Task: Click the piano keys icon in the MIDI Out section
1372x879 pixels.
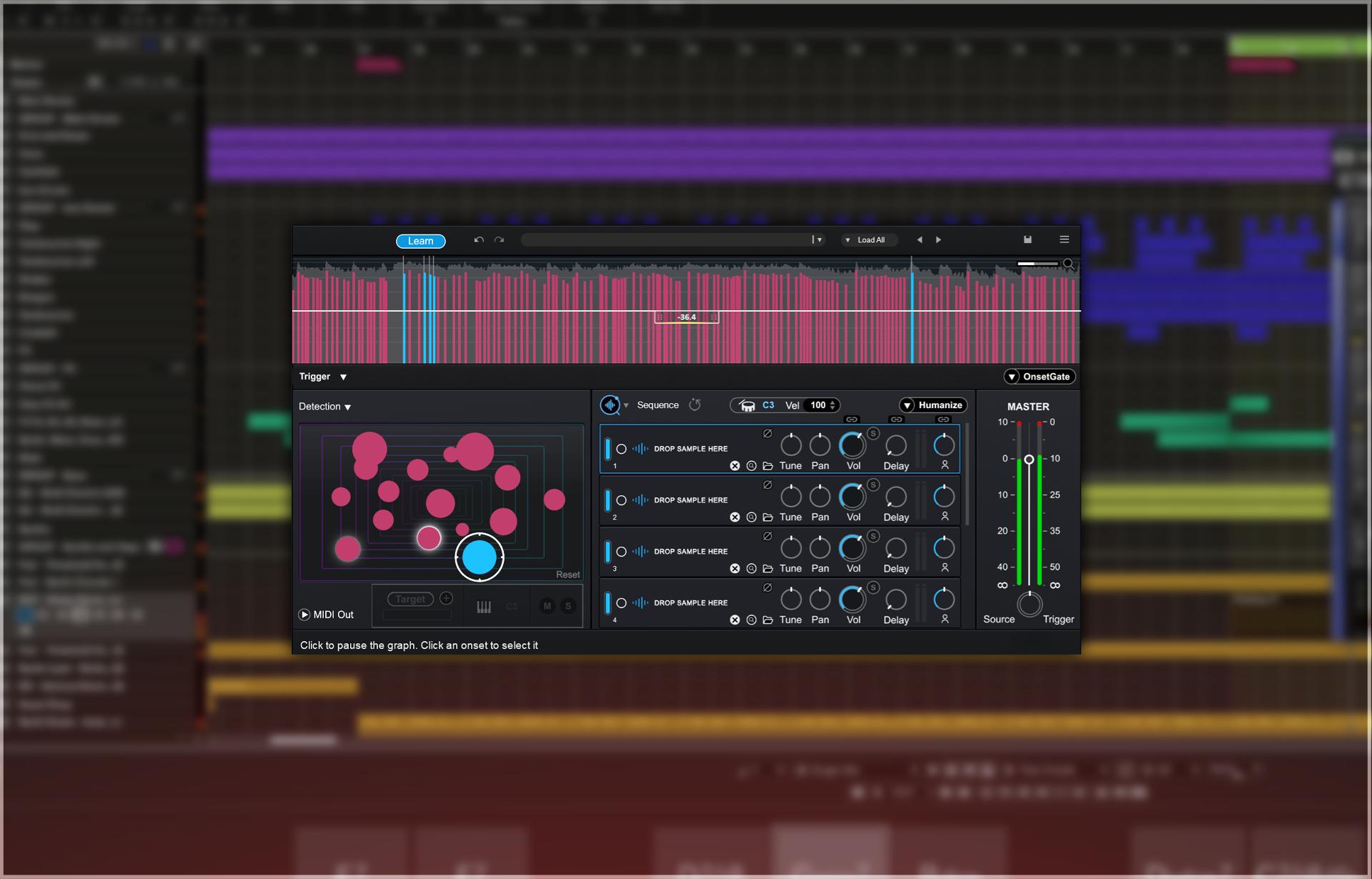Action: pyautogui.click(x=484, y=607)
